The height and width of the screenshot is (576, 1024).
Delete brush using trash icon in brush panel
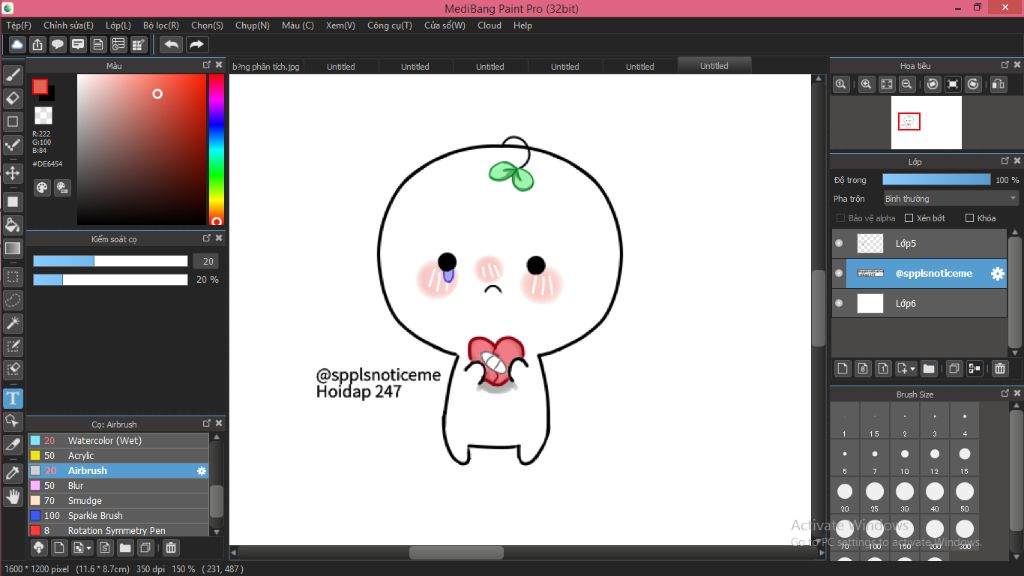pos(170,547)
